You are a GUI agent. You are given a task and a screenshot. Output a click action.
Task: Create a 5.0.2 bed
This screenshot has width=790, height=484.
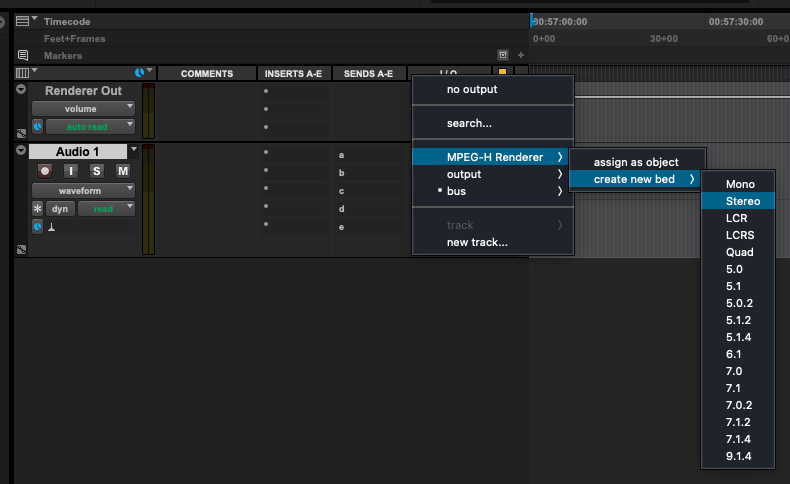point(738,303)
